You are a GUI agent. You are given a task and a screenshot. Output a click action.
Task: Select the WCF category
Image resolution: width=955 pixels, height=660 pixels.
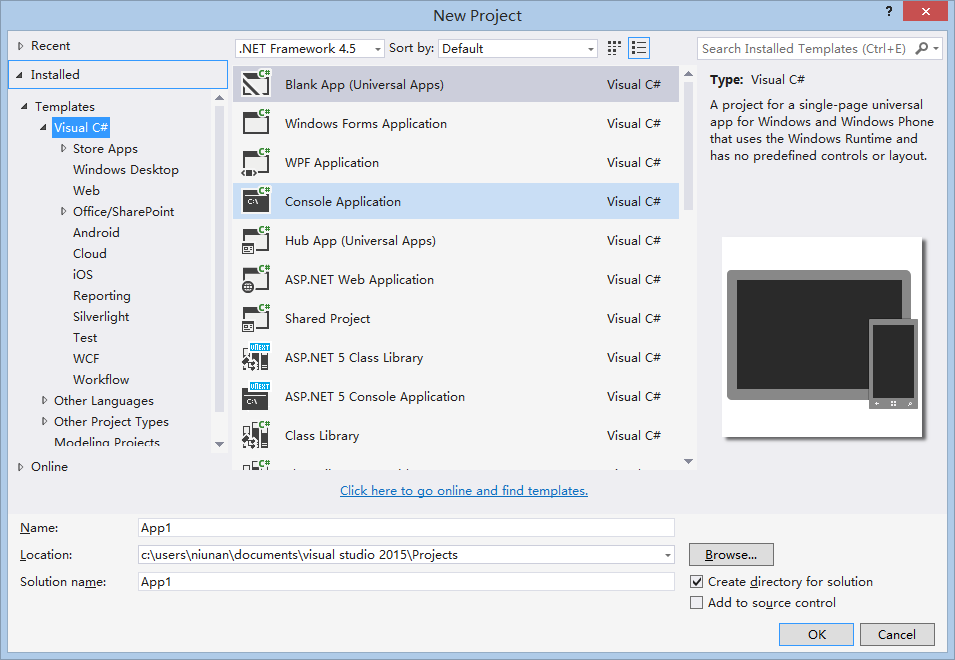(86, 359)
